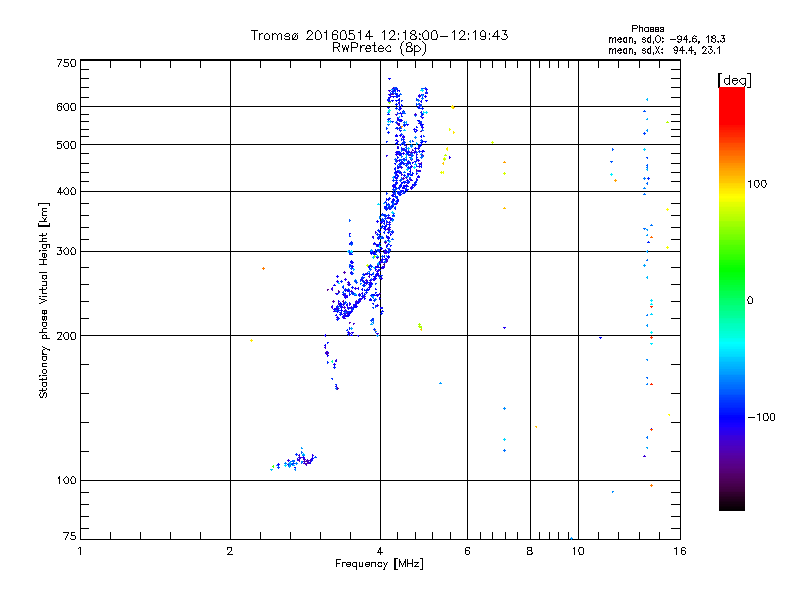Click the x-axis tick label "6"
The height and width of the screenshot is (600, 800).
(467, 551)
